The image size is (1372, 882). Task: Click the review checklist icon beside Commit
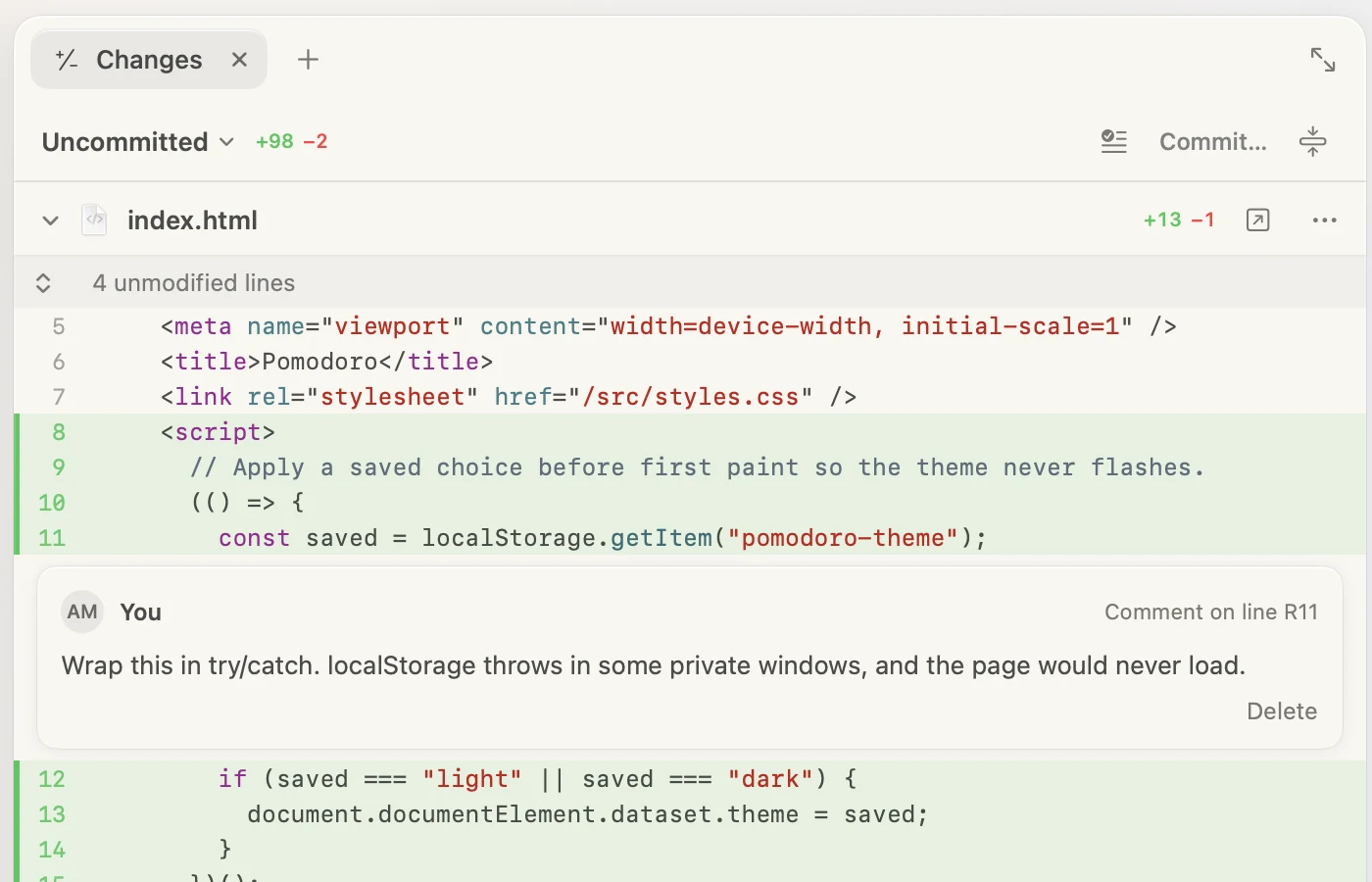click(1114, 142)
